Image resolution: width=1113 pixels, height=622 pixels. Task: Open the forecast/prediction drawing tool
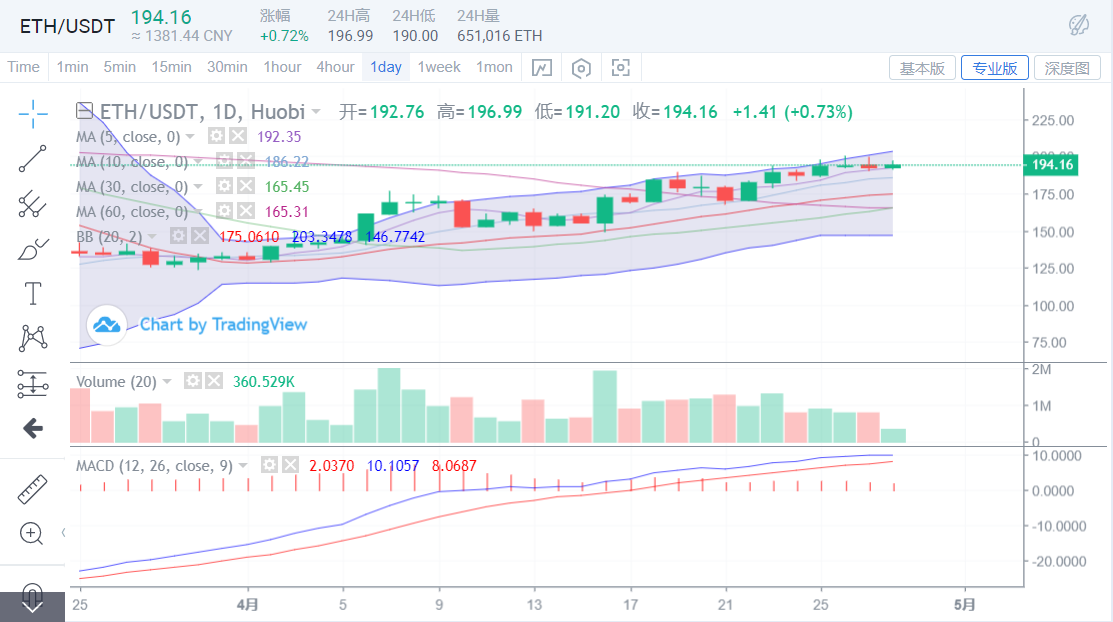click(x=33, y=384)
